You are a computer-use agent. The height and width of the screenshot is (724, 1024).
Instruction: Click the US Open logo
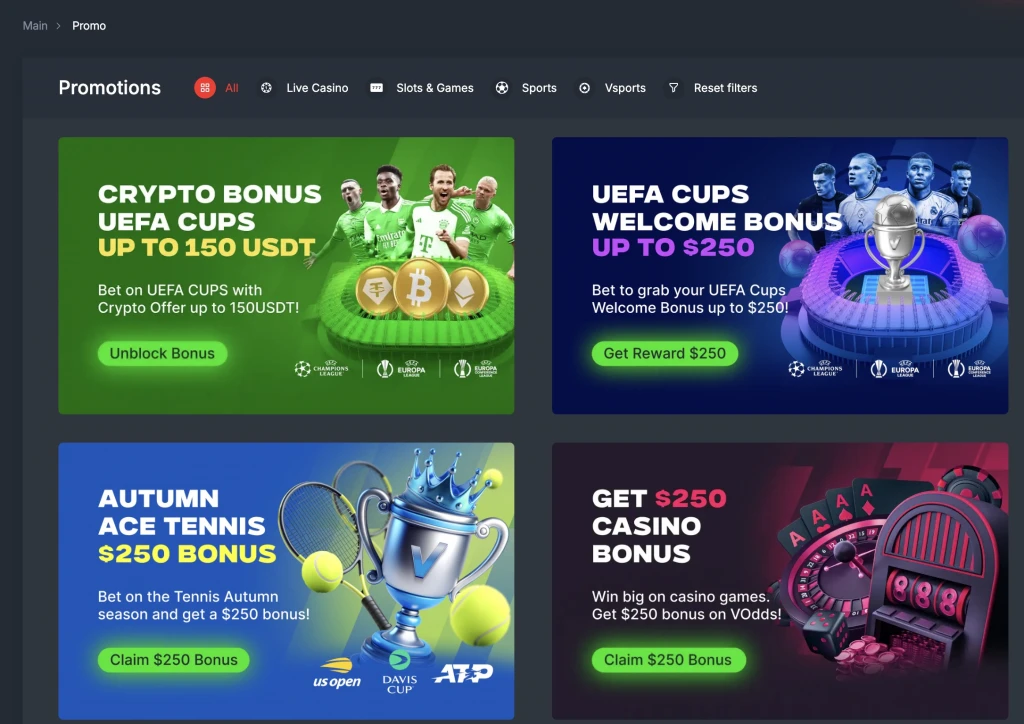[x=337, y=674]
